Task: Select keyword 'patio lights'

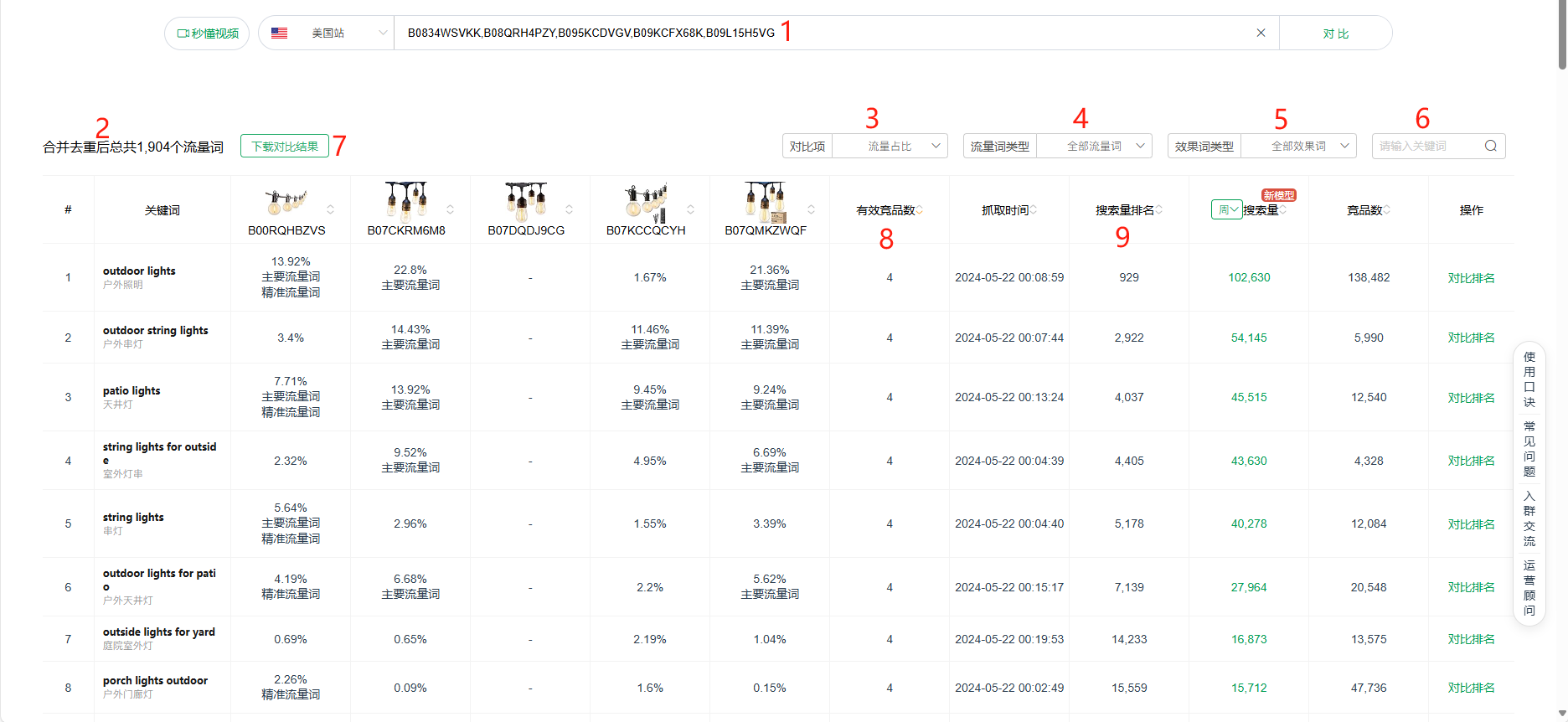Action: 132,390
